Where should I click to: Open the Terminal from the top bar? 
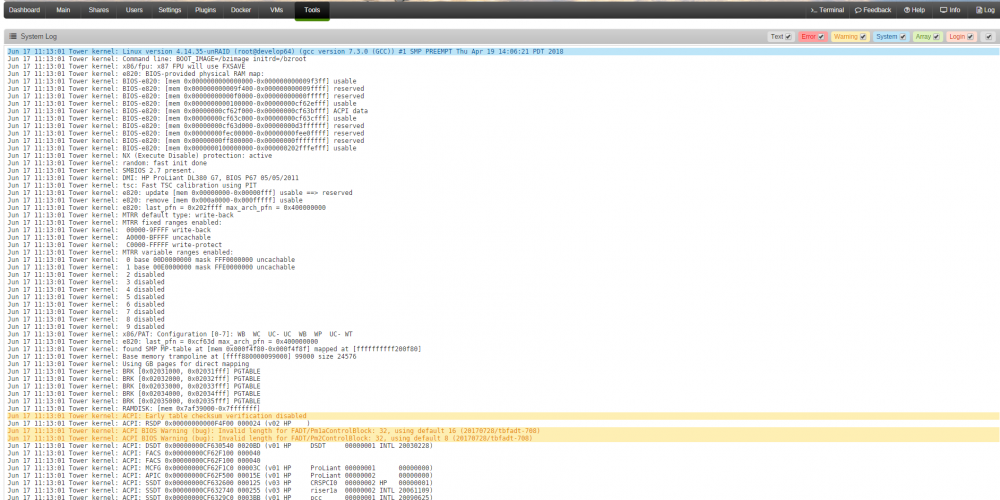tap(827, 10)
